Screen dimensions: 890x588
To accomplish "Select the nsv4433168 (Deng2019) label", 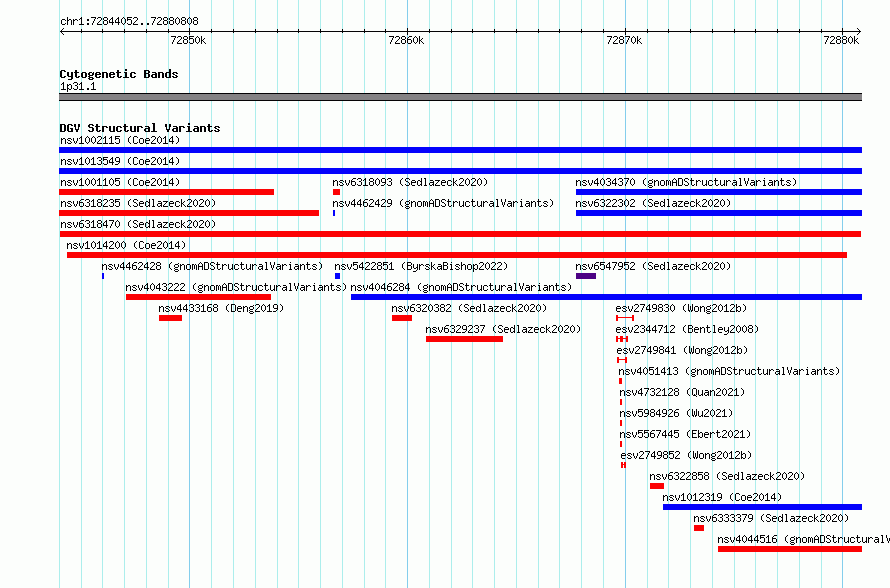I will click(221, 308).
